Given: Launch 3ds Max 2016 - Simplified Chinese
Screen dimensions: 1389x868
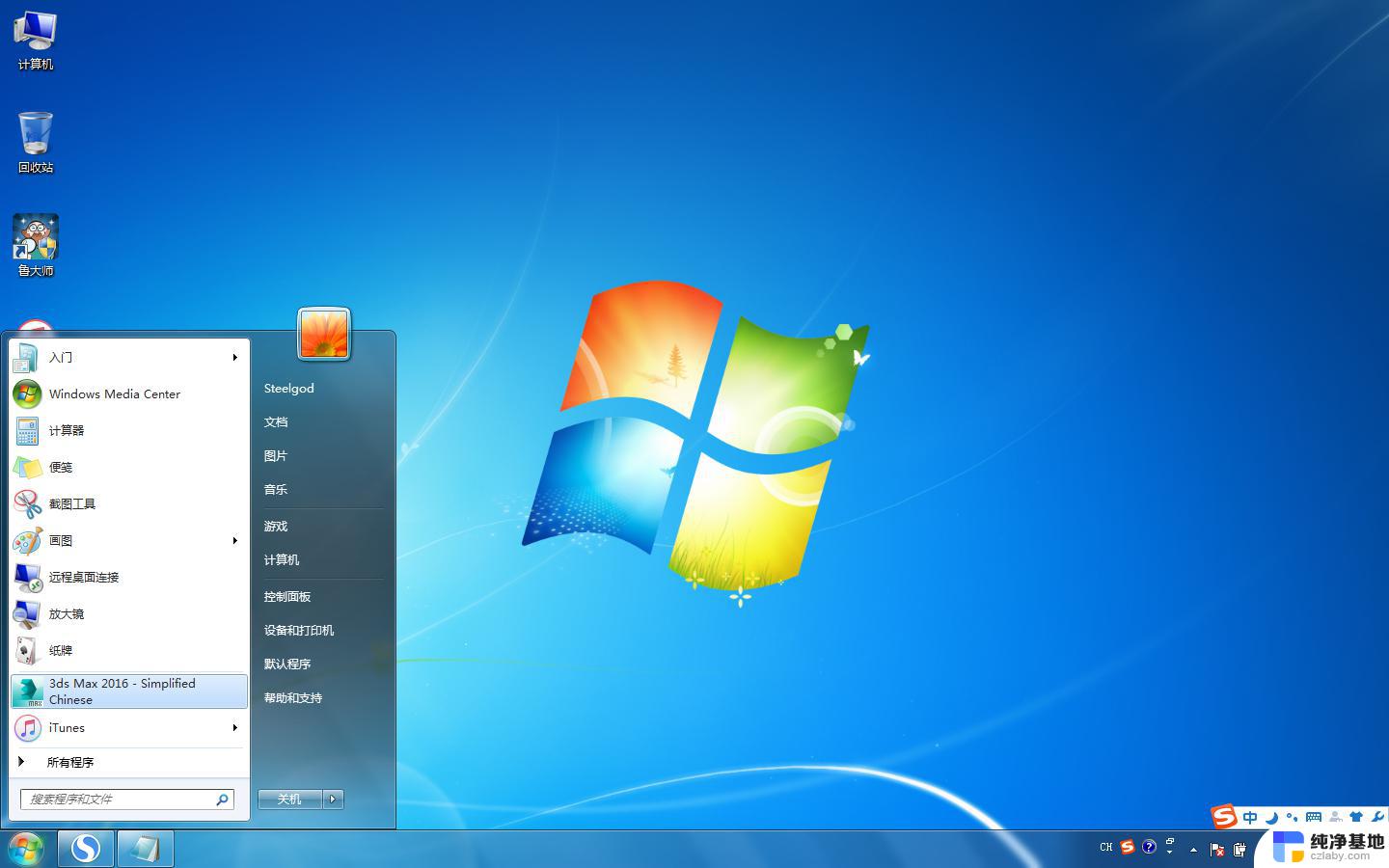Looking at the screenshot, I should point(128,691).
